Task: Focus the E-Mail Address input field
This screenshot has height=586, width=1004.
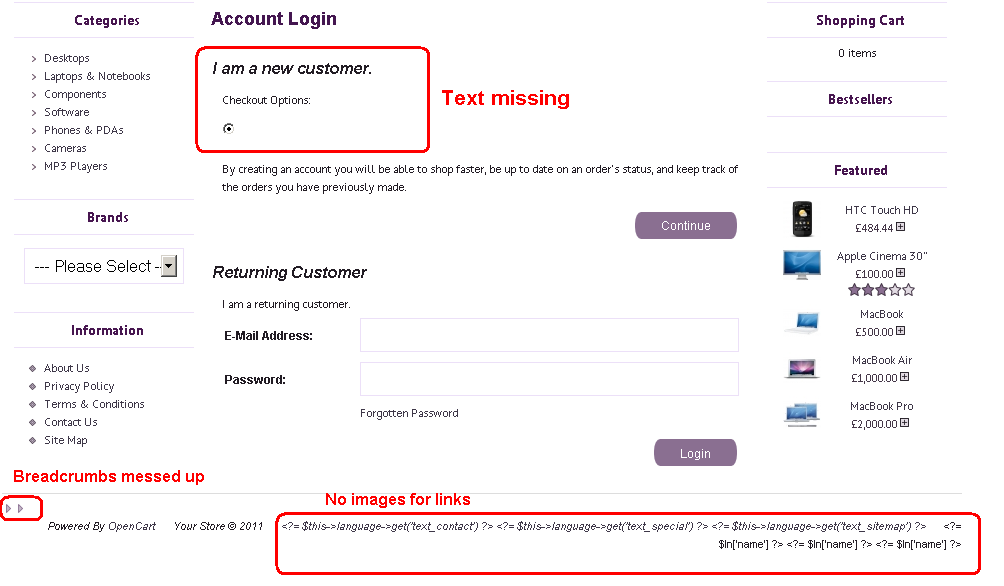Action: [549, 335]
